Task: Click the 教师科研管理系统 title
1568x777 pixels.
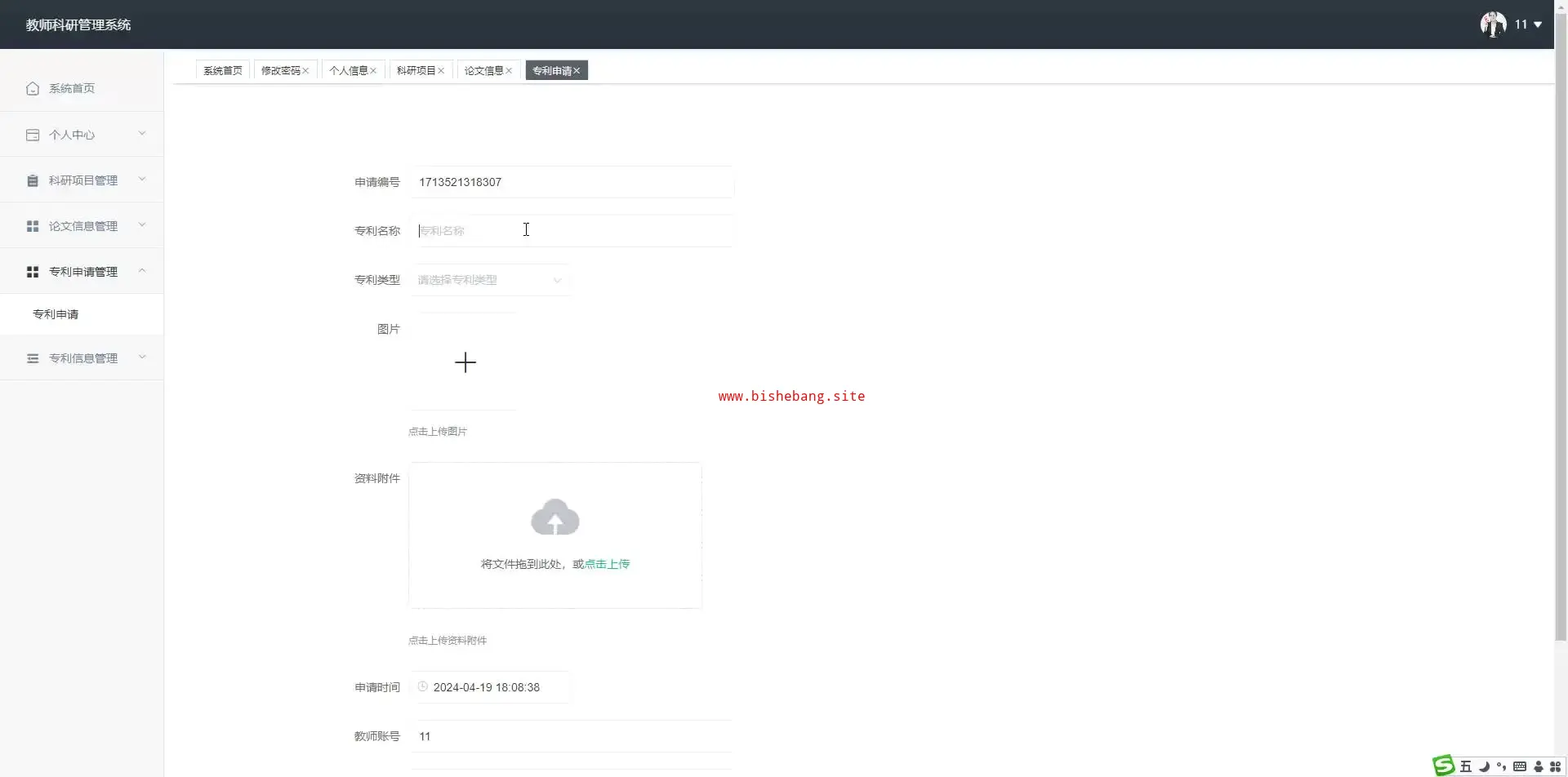Action: (x=78, y=25)
